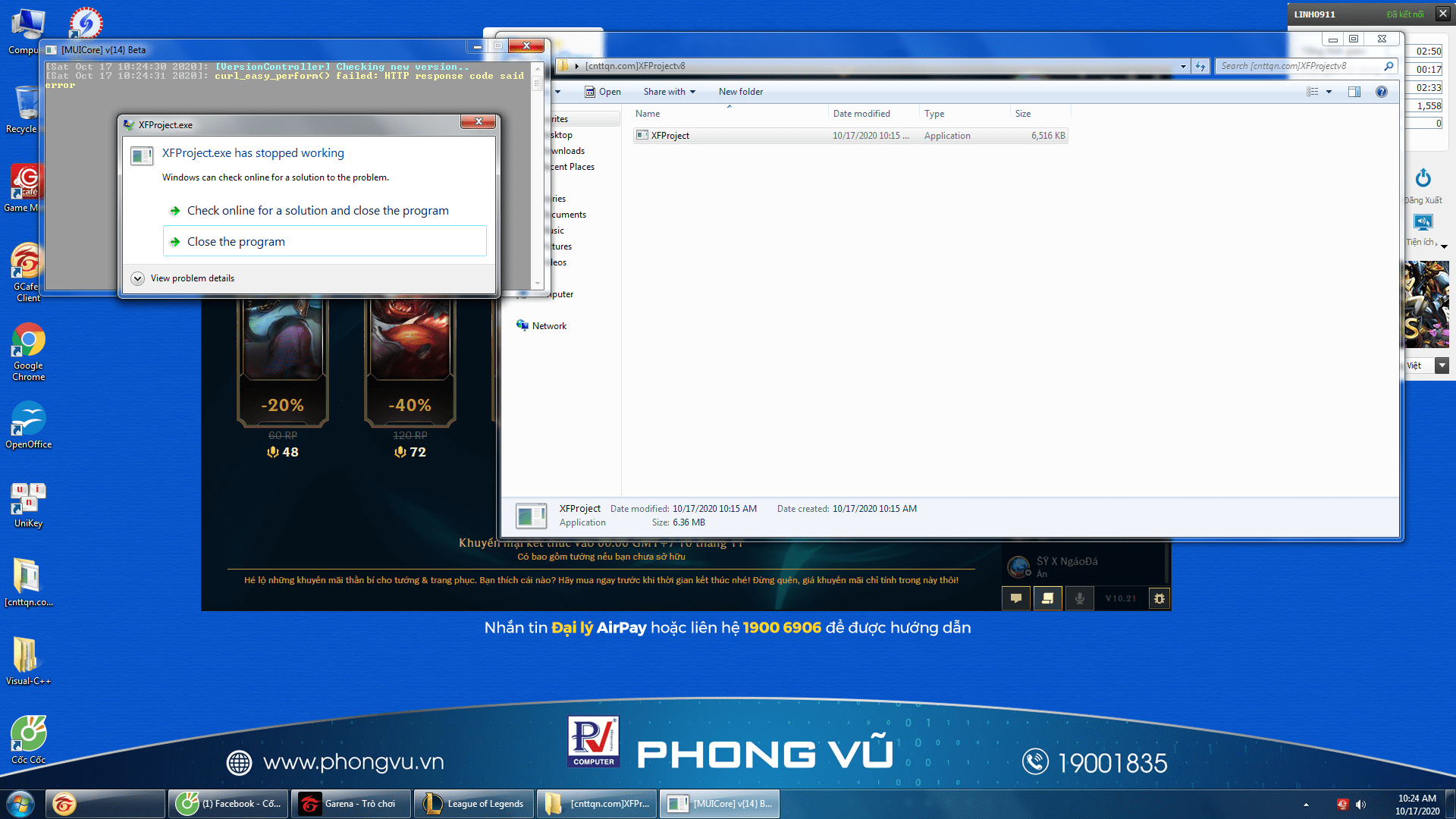Click the Explorer search box
Image resolution: width=1456 pixels, height=819 pixels.
tap(1306, 66)
